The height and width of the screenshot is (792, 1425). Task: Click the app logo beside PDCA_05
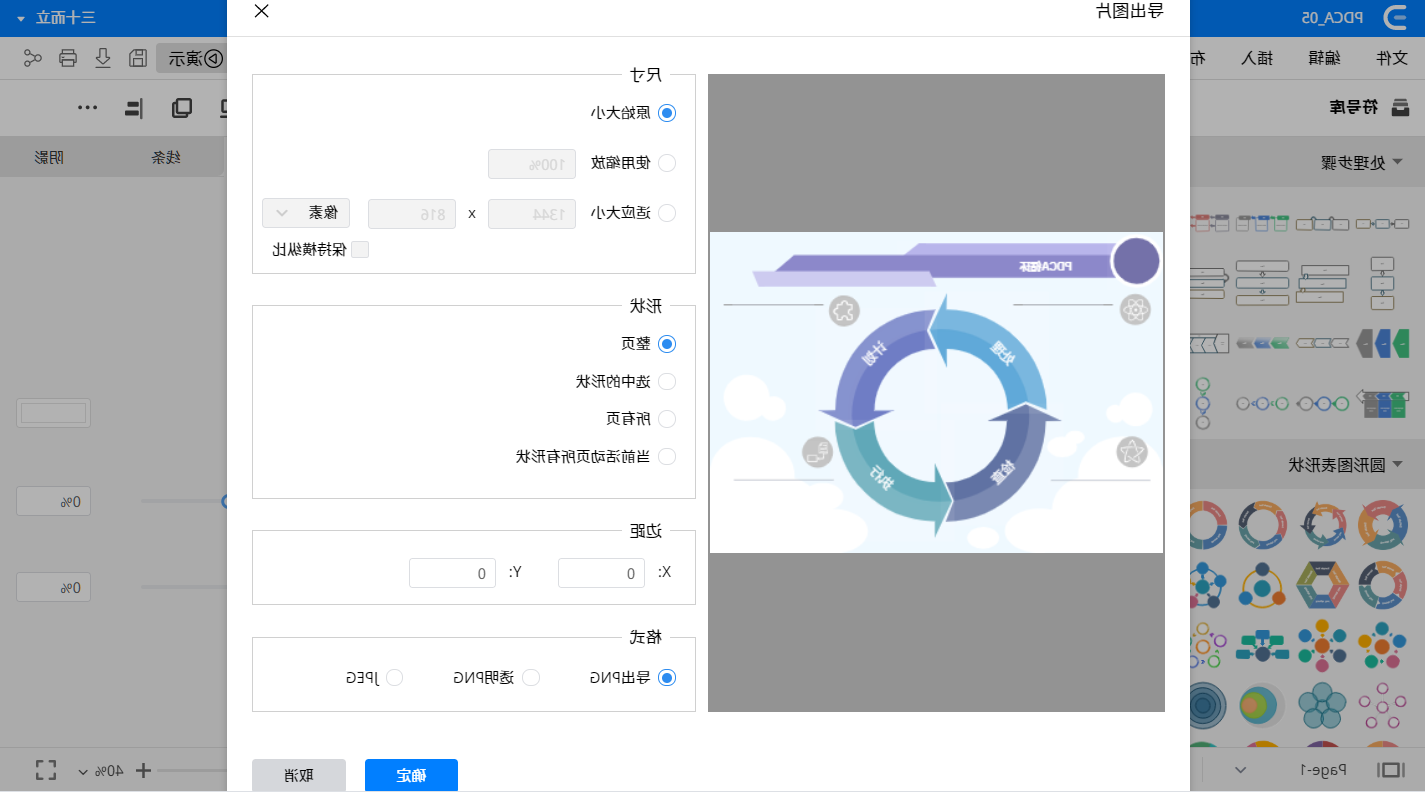point(1396,18)
